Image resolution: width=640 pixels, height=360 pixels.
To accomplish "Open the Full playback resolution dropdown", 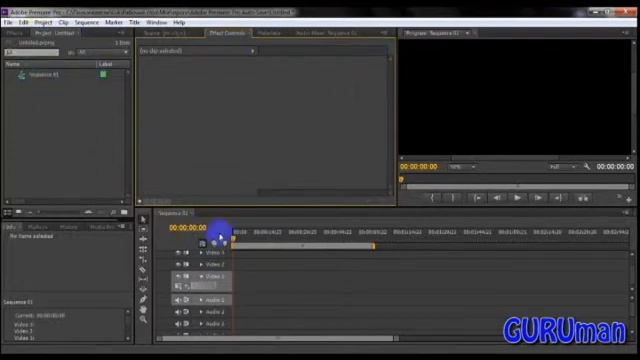I will pyautogui.click(x=562, y=167).
